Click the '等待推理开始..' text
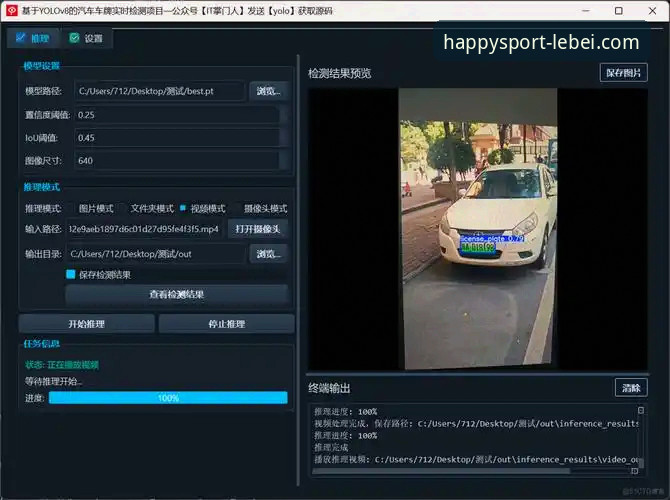The height and width of the screenshot is (500, 670). tap(53, 381)
